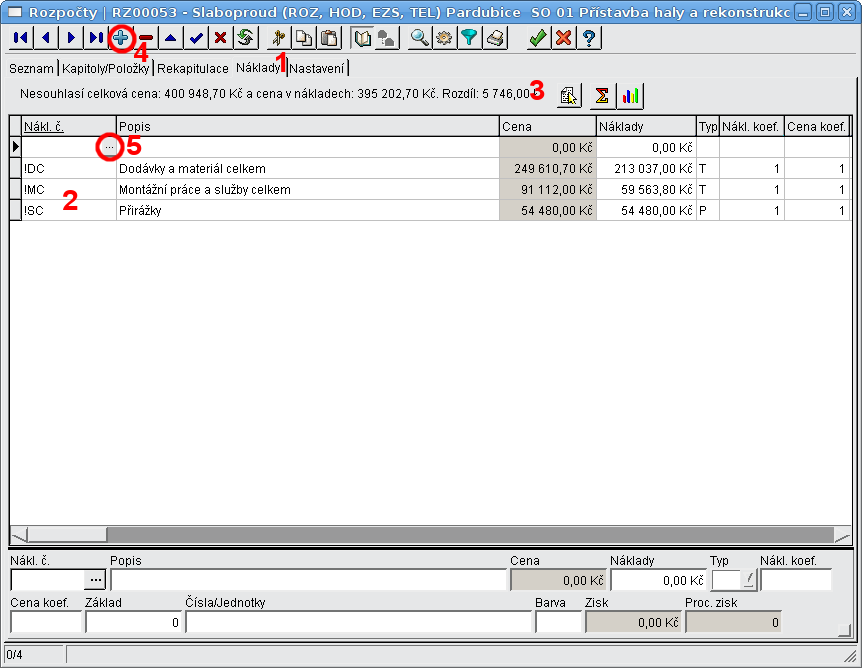Open the Typ dropdown in bottom form
Screen dimensions: 862x668
coord(747,579)
